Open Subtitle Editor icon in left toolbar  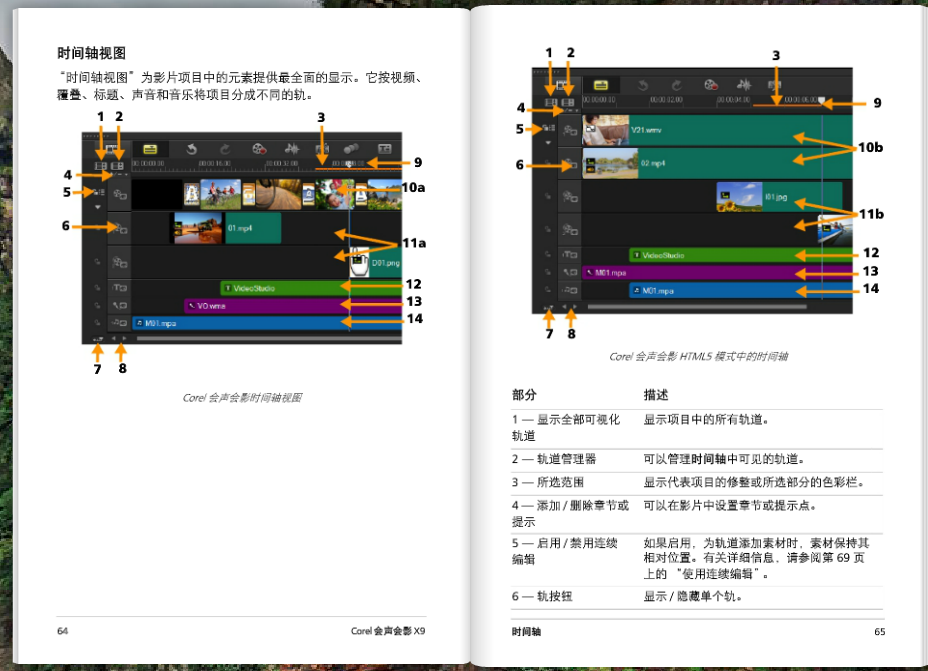point(385,149)
